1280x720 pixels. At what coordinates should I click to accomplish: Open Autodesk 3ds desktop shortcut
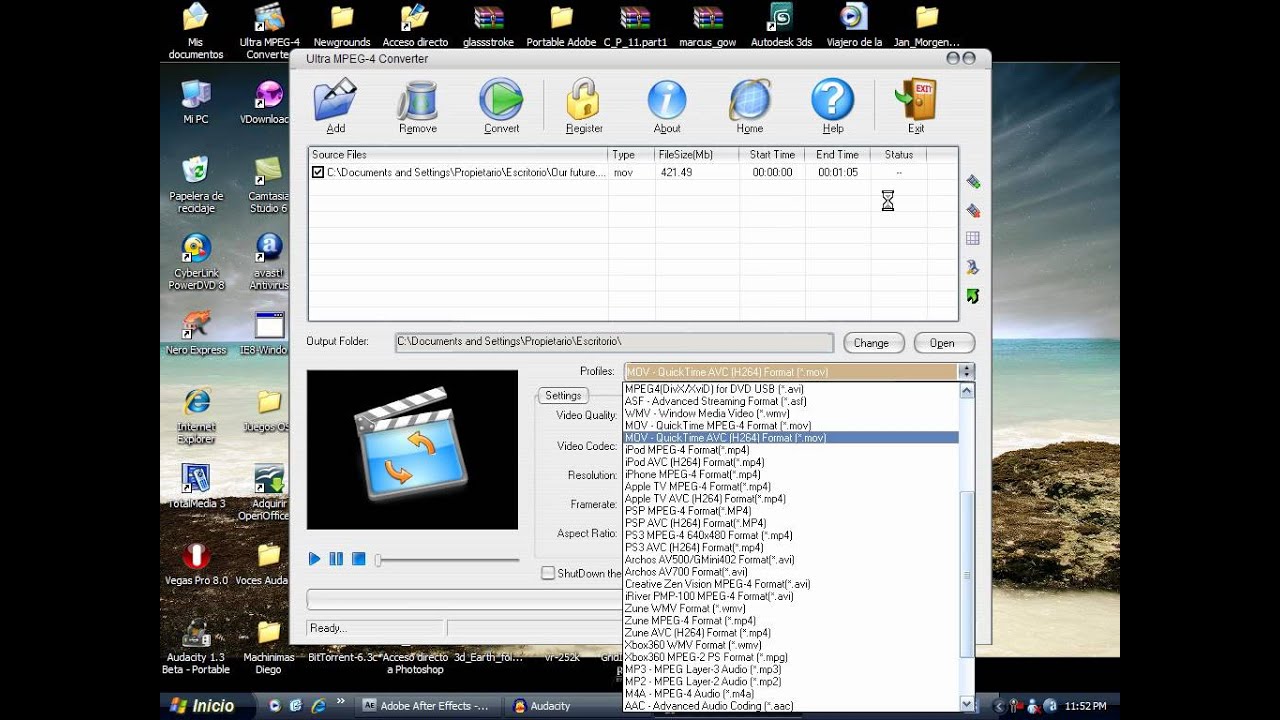[x=781, y=25]
